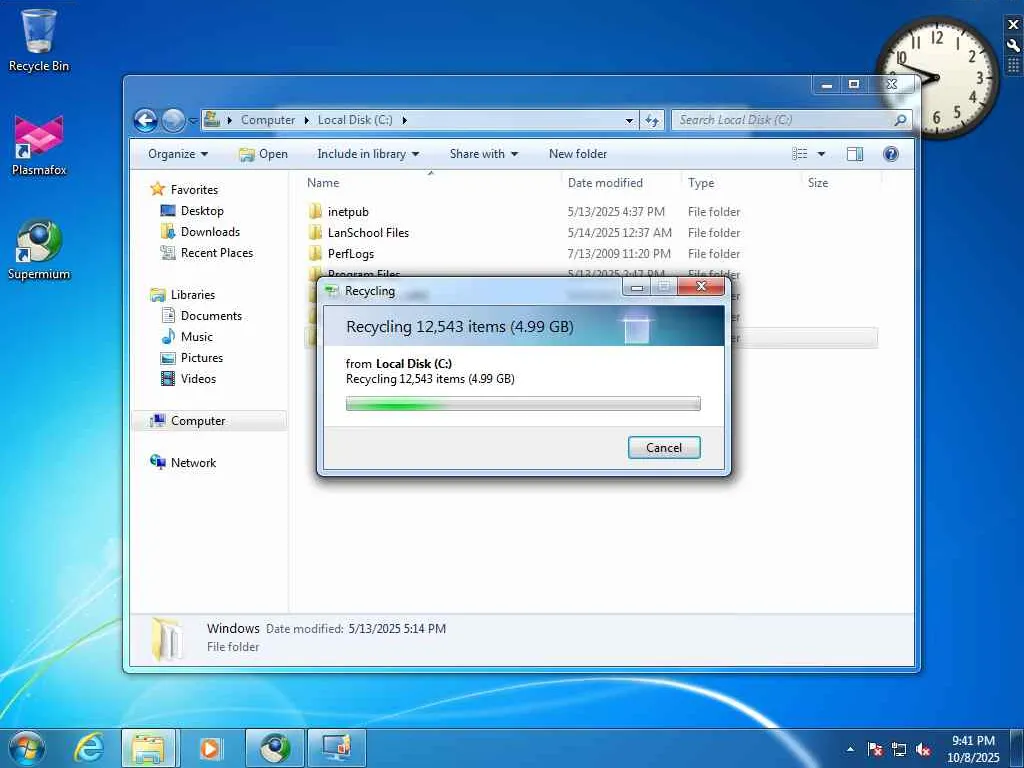
Task: Minimize the Recycling dialog
Action: [x=637, y=287]
